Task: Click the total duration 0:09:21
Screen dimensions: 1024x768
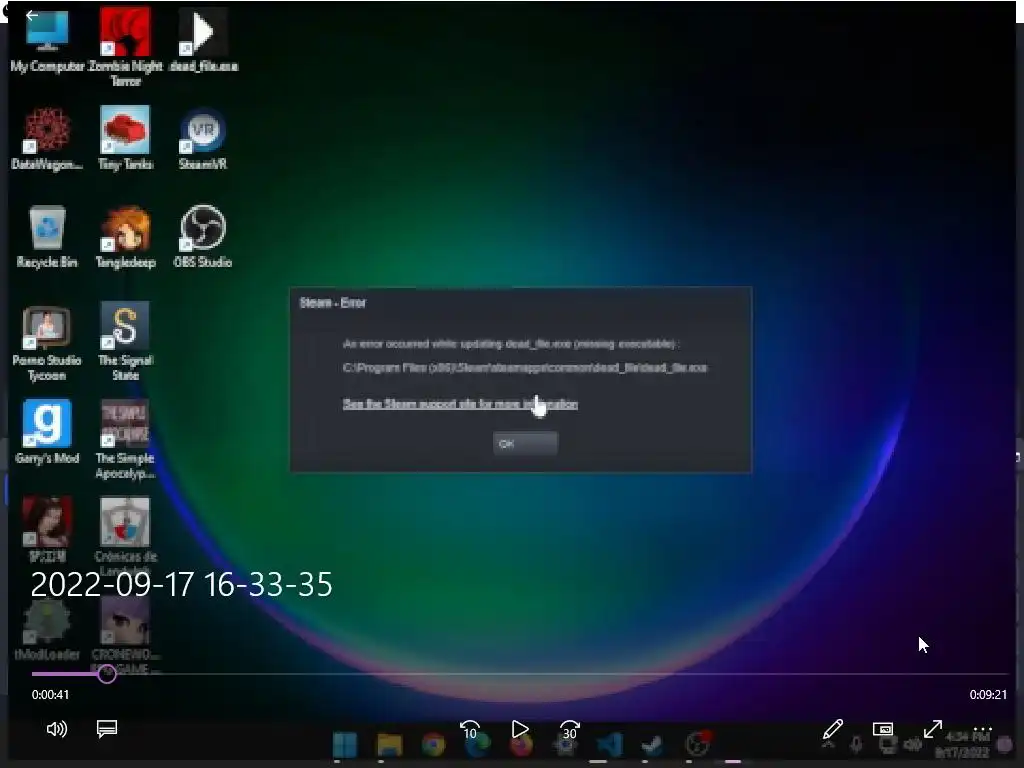Action: [988, 695]
